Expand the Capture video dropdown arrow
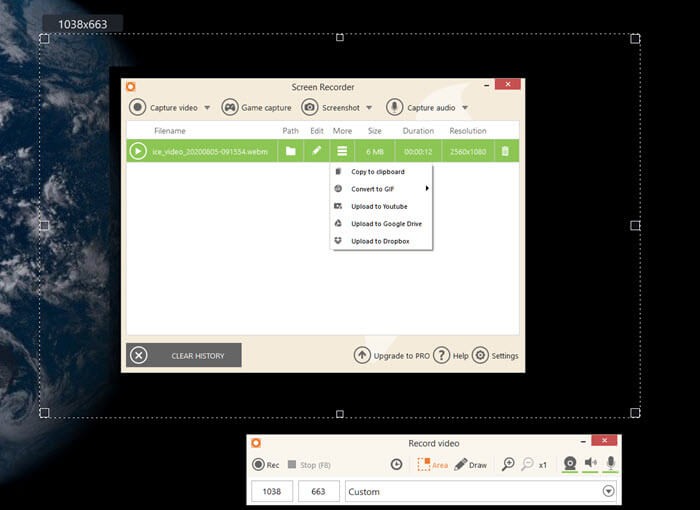This screenshot has height=510, width=700. pyautogui.click(x=207, y=108)
